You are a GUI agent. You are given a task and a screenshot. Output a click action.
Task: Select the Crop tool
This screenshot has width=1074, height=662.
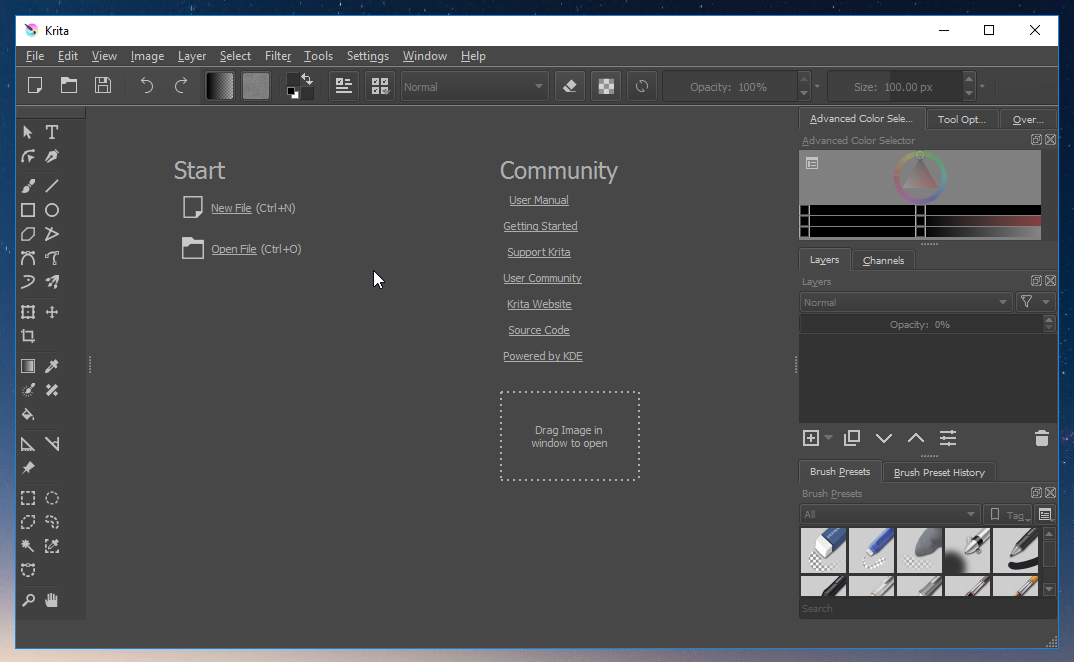tap(28, 337)
